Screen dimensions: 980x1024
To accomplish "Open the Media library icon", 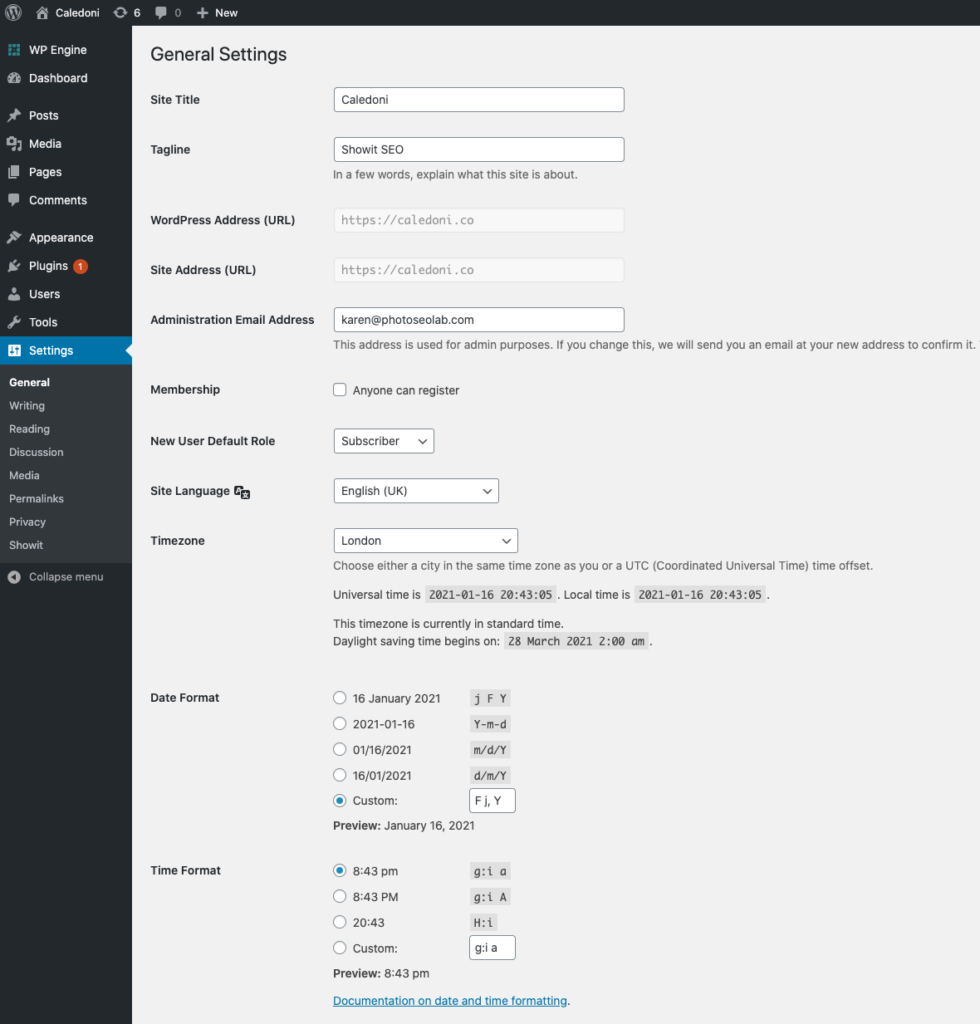I will coord(14,143).
